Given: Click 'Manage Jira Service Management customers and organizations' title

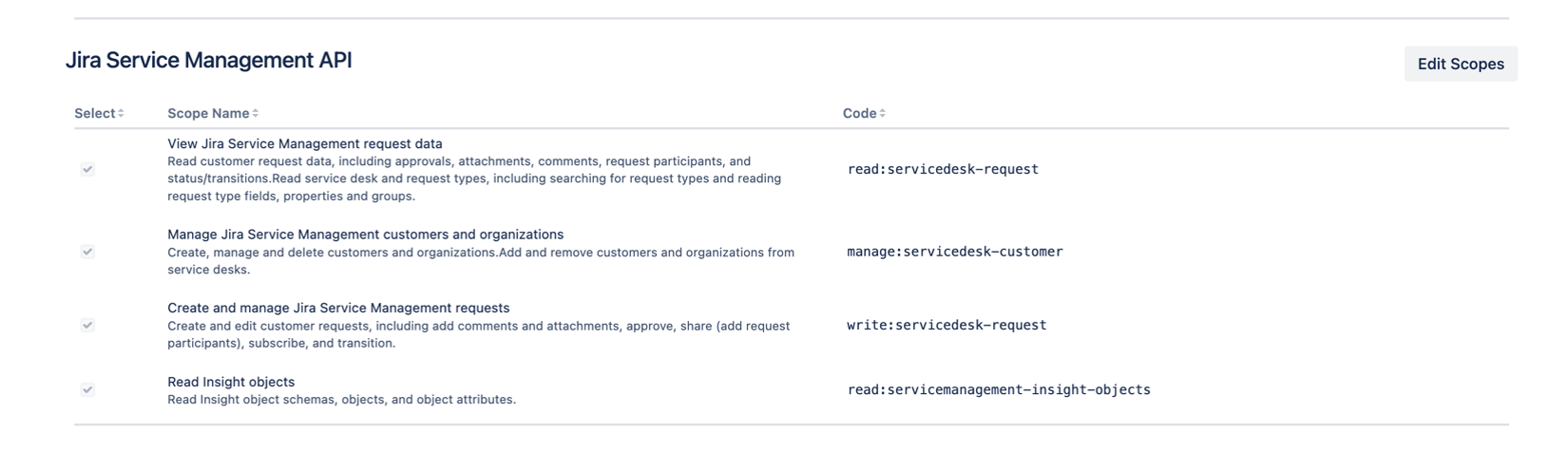Looking at the screenshot, I should click(x=366, y=235).
